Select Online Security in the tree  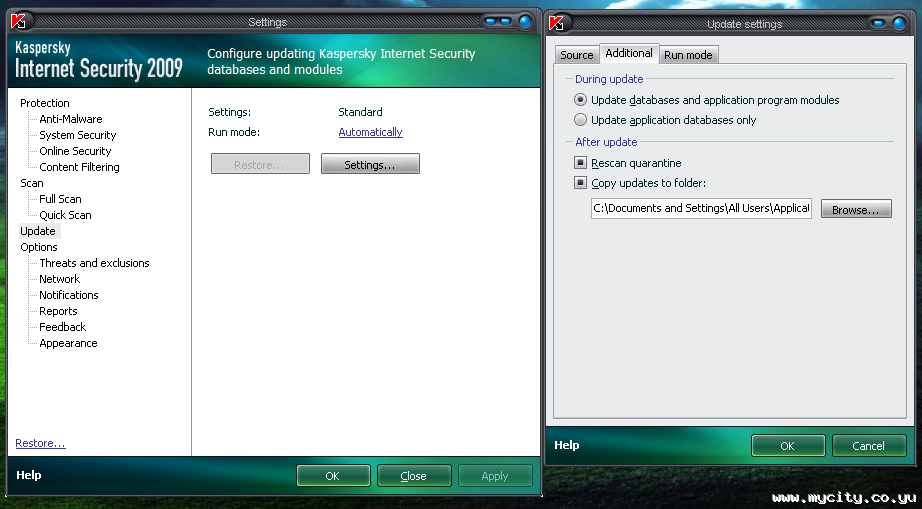tap(75, 151)
